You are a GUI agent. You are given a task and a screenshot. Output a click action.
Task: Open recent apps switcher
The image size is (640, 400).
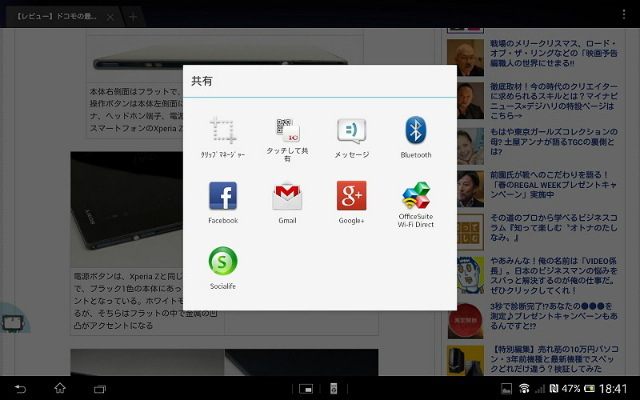100,389
